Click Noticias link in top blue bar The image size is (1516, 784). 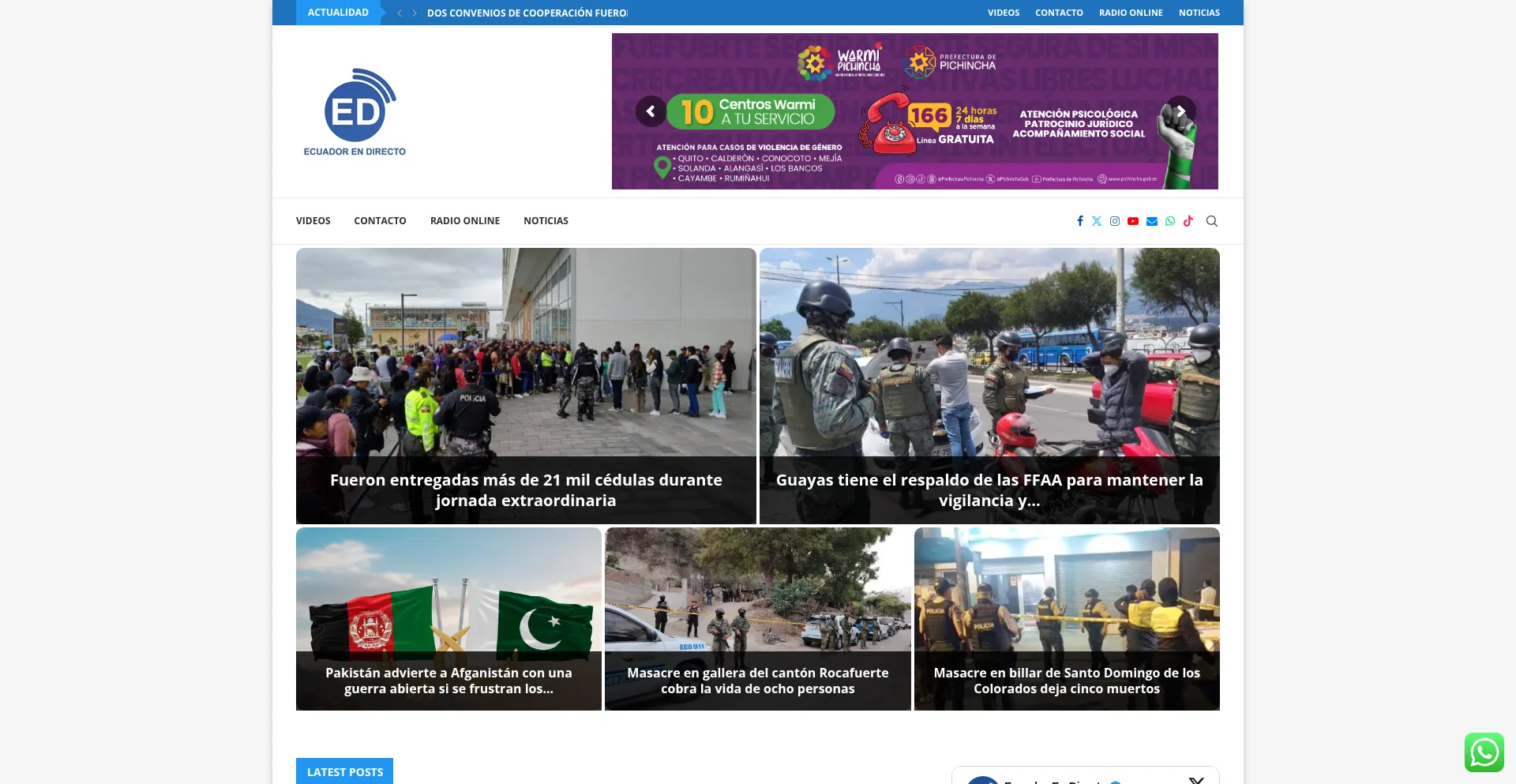click(1199, 13)
